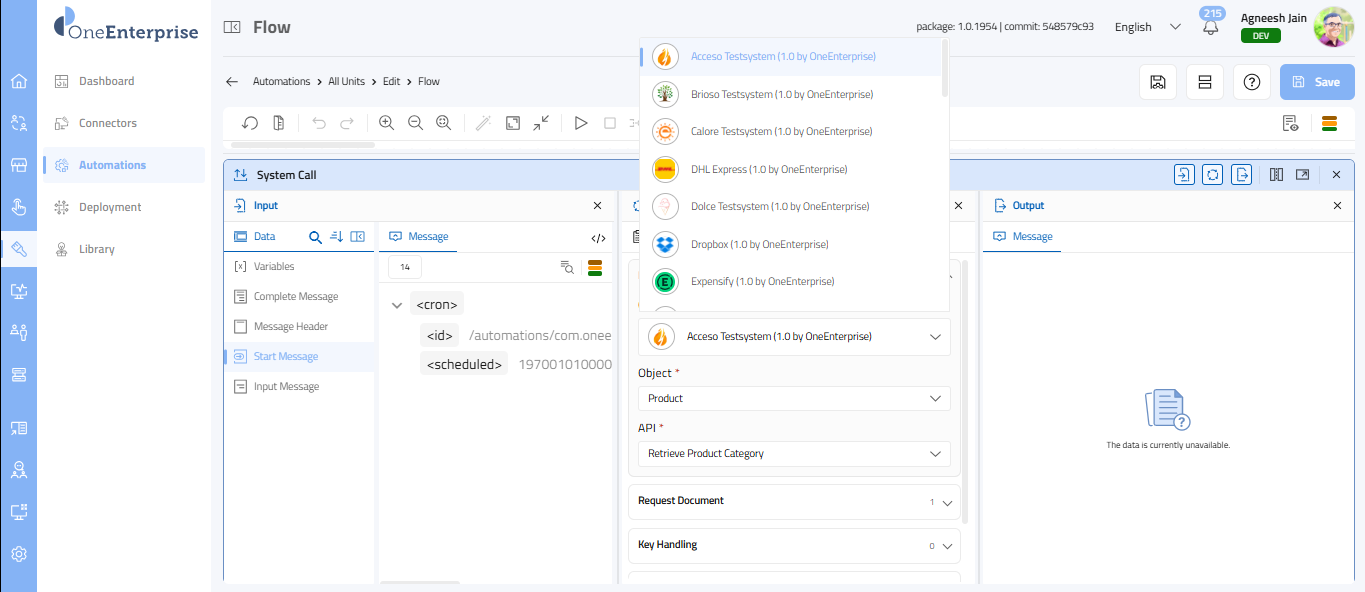The height and width of the screenshot is (592, 1365).
Task: Open the API dropdown showing Retrieve Product Category
Action: point(794,453)
